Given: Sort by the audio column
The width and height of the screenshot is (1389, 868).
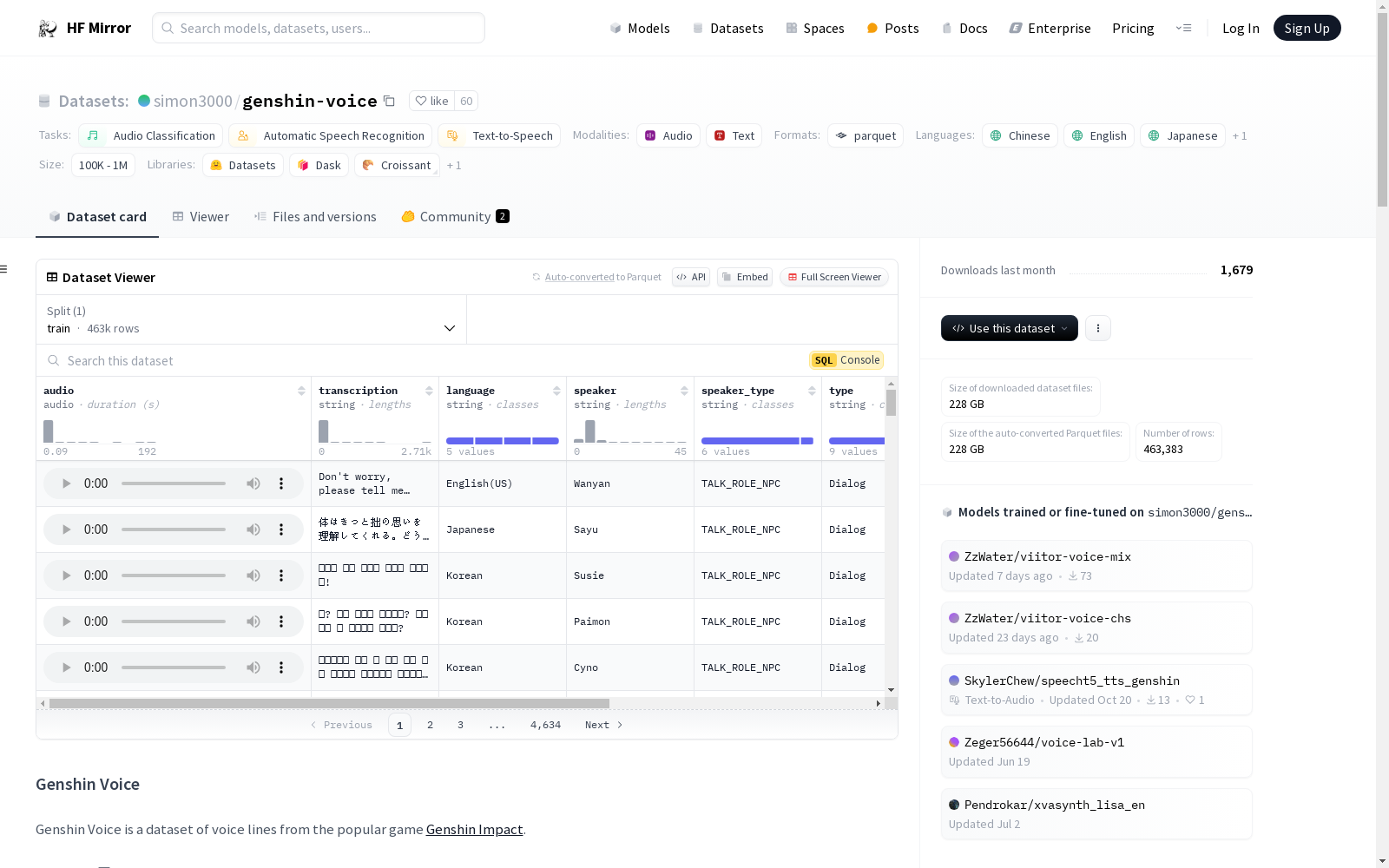Looking at the screenshot, I should coord(301,391).
